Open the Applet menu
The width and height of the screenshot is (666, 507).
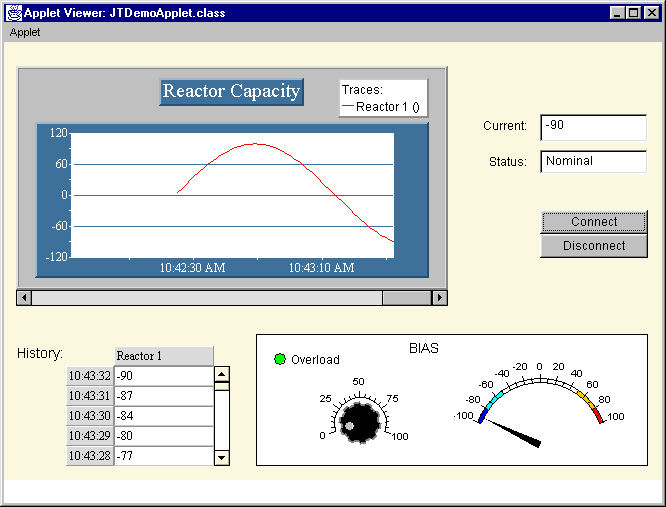click(x=25, y=32)
